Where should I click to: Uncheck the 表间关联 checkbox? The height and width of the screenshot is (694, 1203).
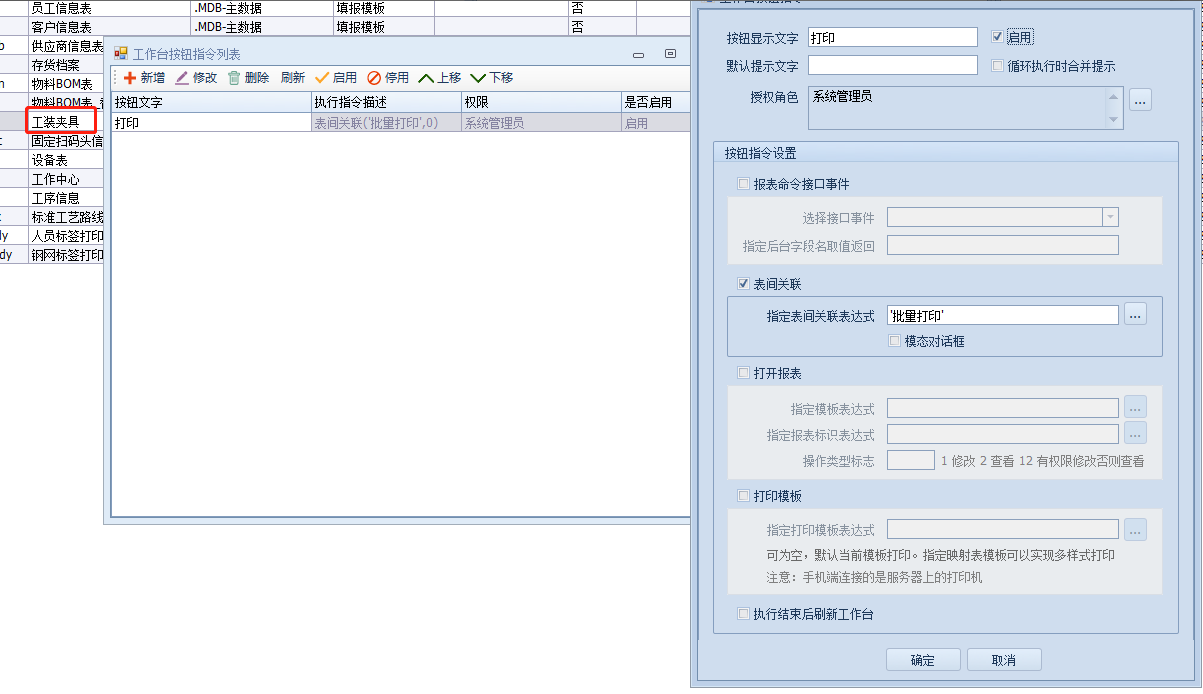point(743,284)
